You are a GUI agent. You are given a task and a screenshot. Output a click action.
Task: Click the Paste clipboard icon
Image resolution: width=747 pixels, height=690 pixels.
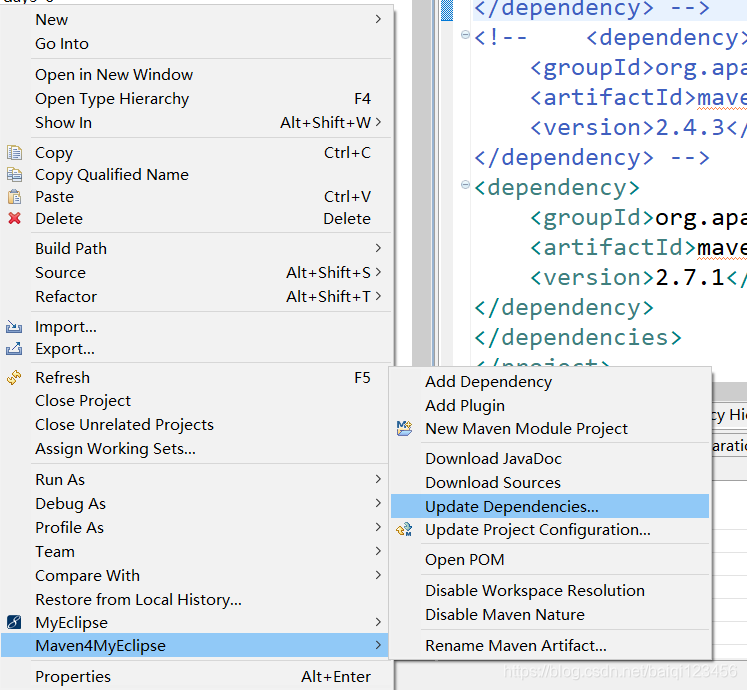(x=14, y=196)
